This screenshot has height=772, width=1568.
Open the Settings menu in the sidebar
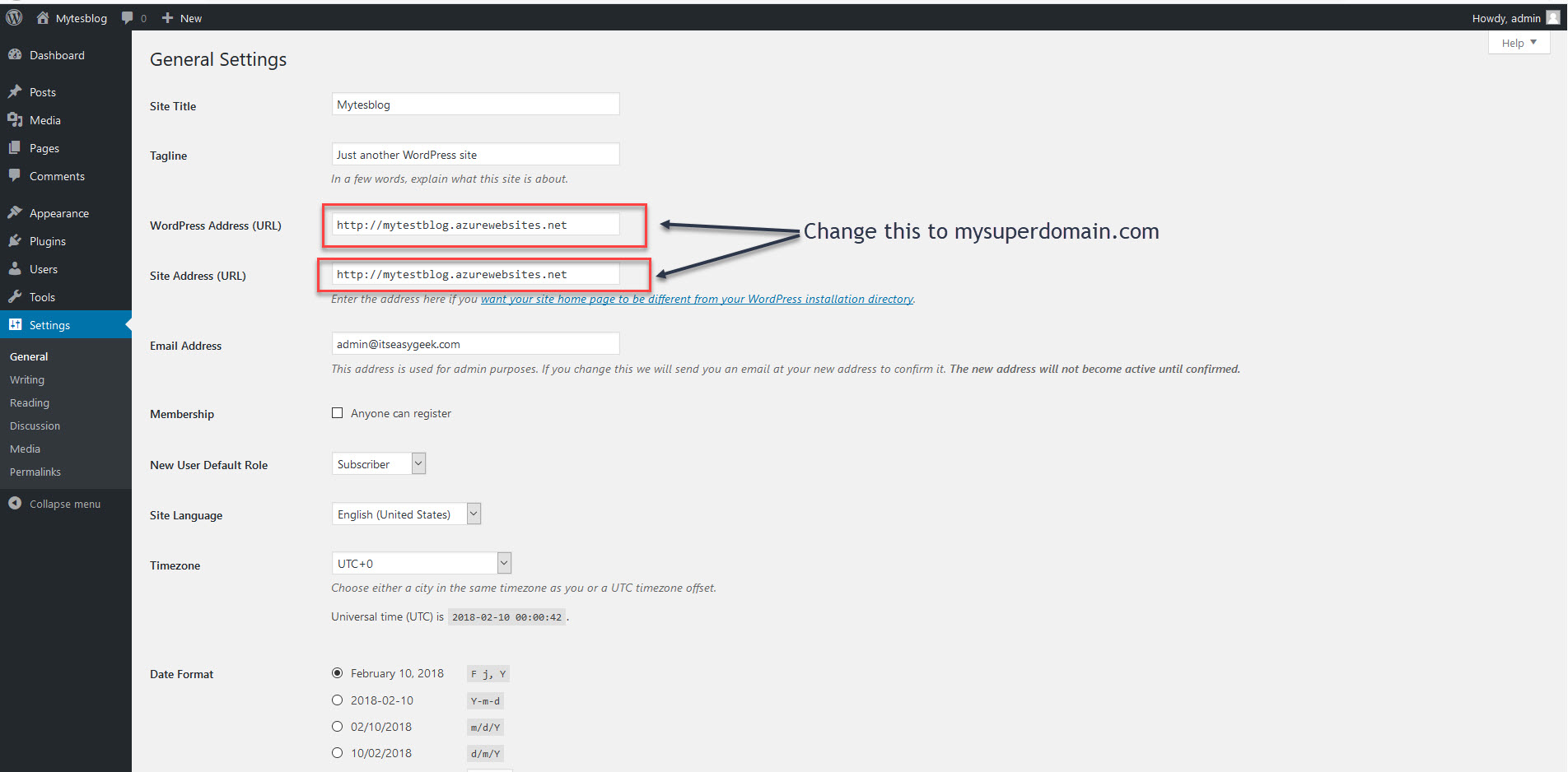coord(49,324)
